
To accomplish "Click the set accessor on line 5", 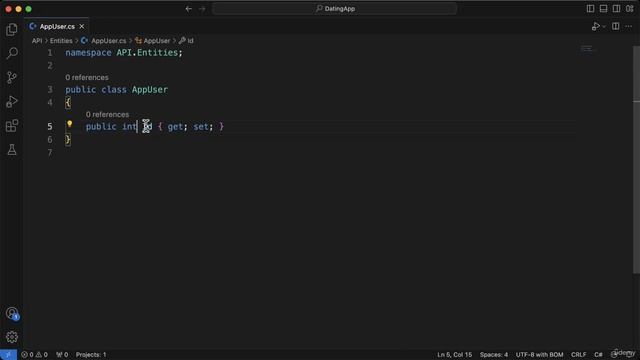I will [201, 127].
